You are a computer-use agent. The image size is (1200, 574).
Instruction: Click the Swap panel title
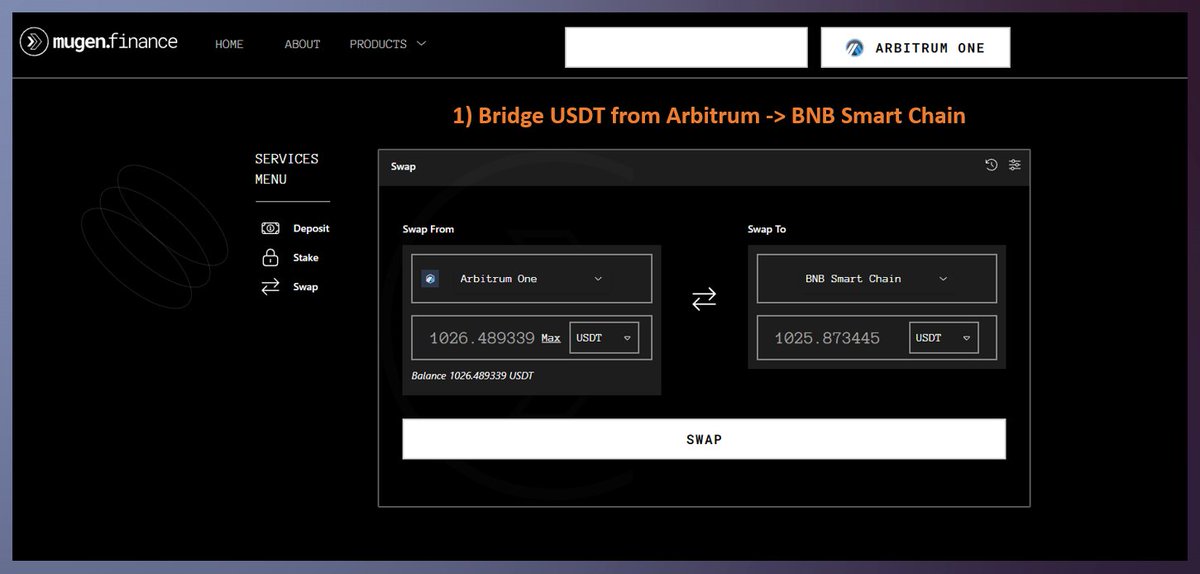[x=403, y=166]
